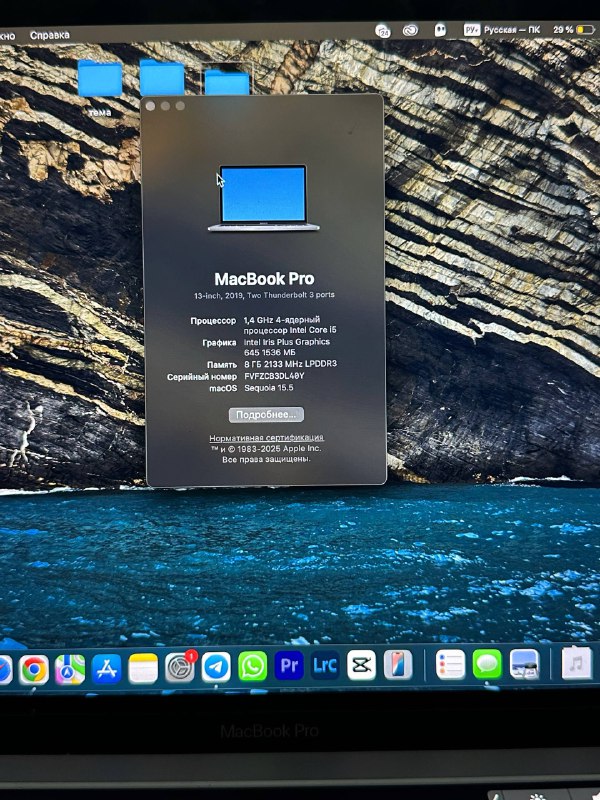The image size is (600, 800).
Task: Click the MacBook image in About window
Action: pos(263,198)
